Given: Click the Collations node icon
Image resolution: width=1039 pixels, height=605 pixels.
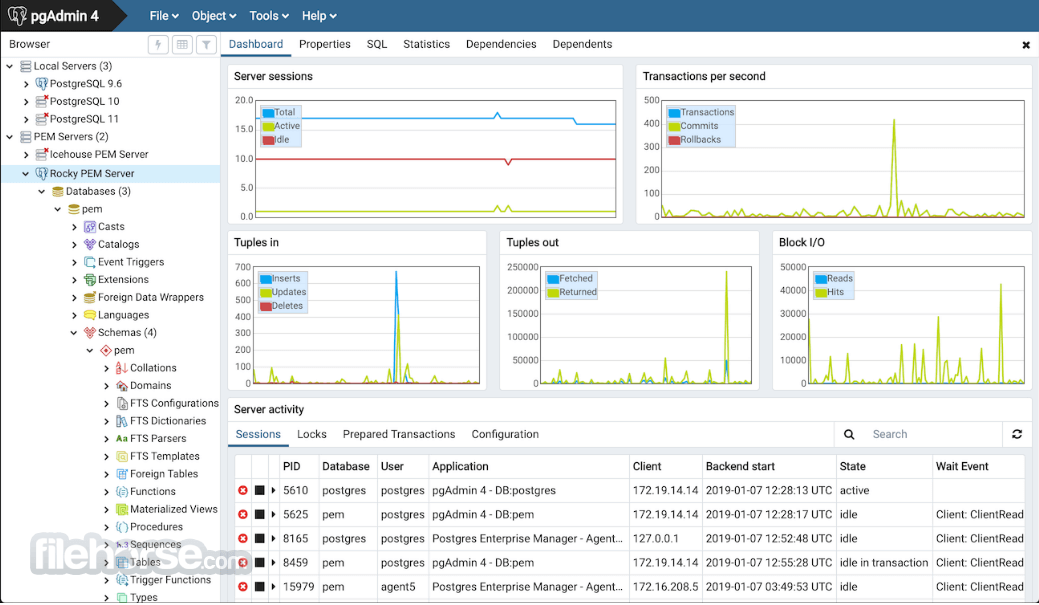Looking at the screenshot, I should pyautogui.click(x=121, y=368).
